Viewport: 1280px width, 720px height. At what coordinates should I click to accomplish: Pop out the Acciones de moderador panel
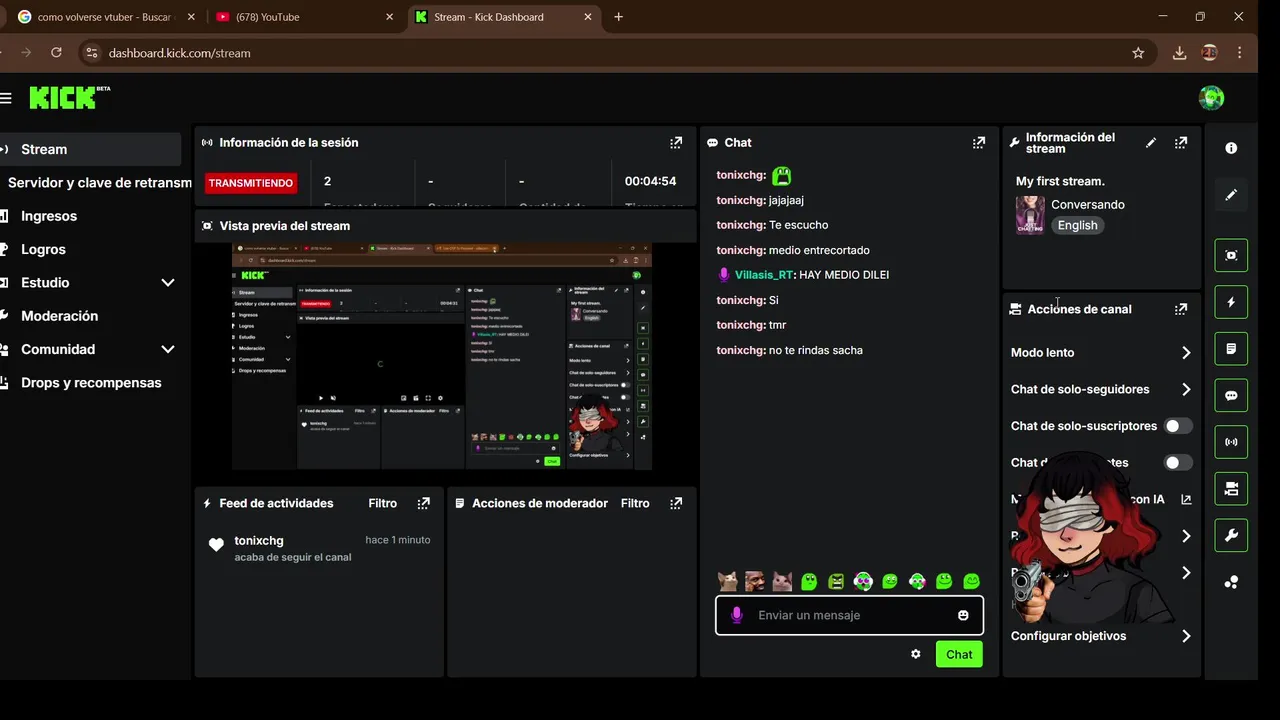[676, 503]
